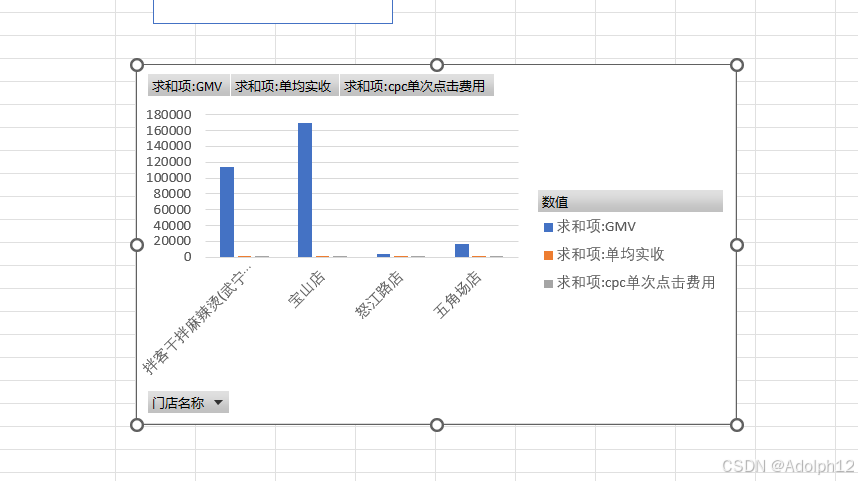
Task: Select the 求和项:cpc单次点击费用 legend entry
Action: pyautogui.click(x=629, y=283)
